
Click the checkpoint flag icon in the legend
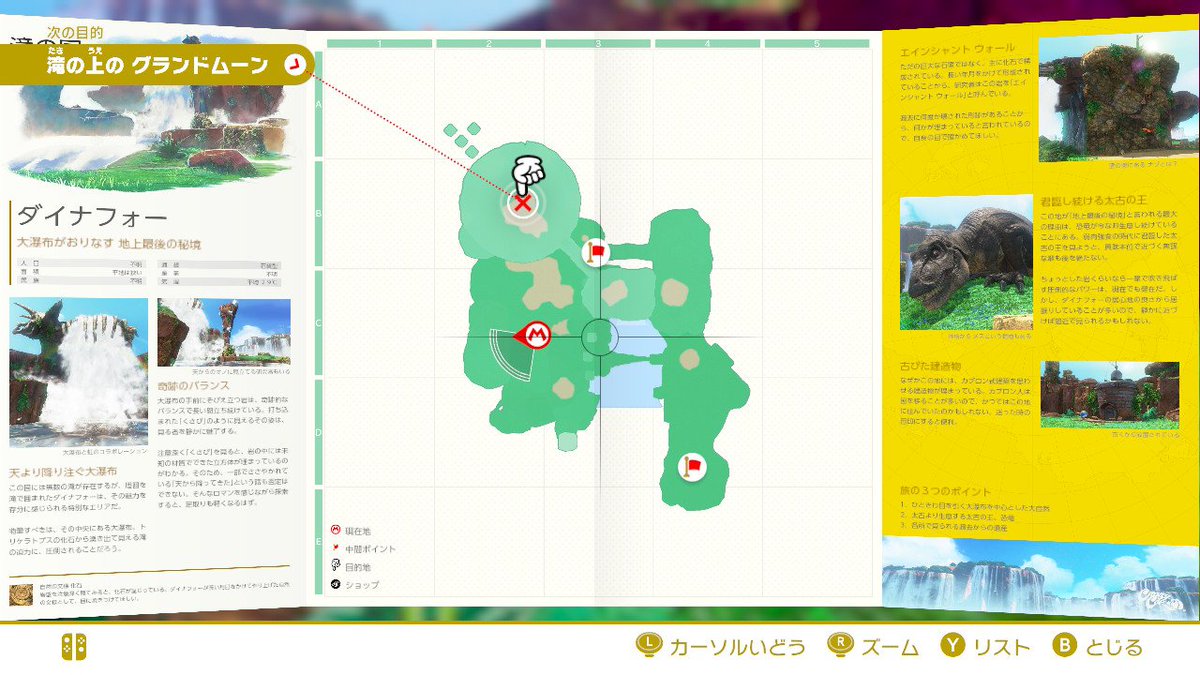(x=336, y=549)
